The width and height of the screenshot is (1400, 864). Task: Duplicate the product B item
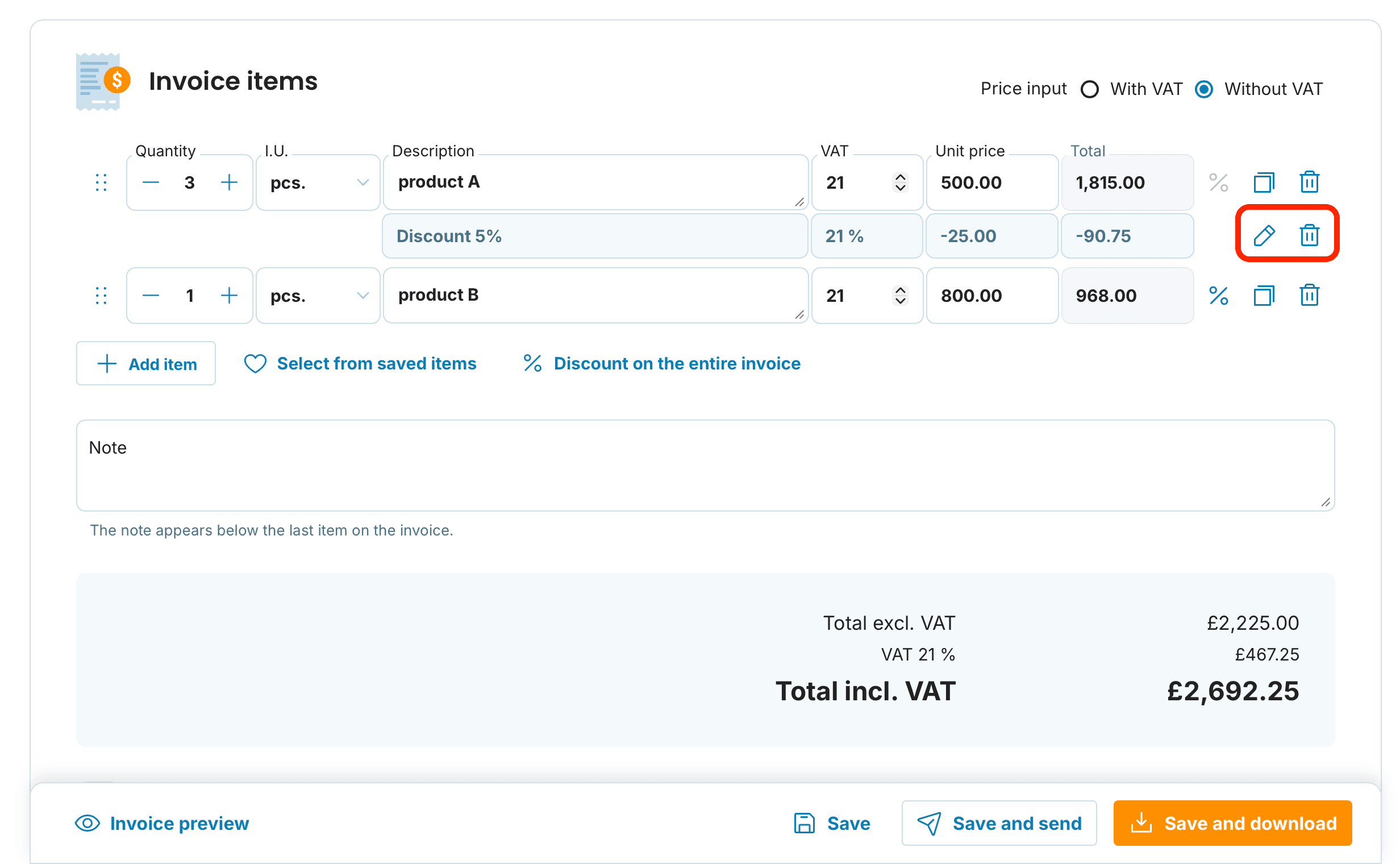1264,296
